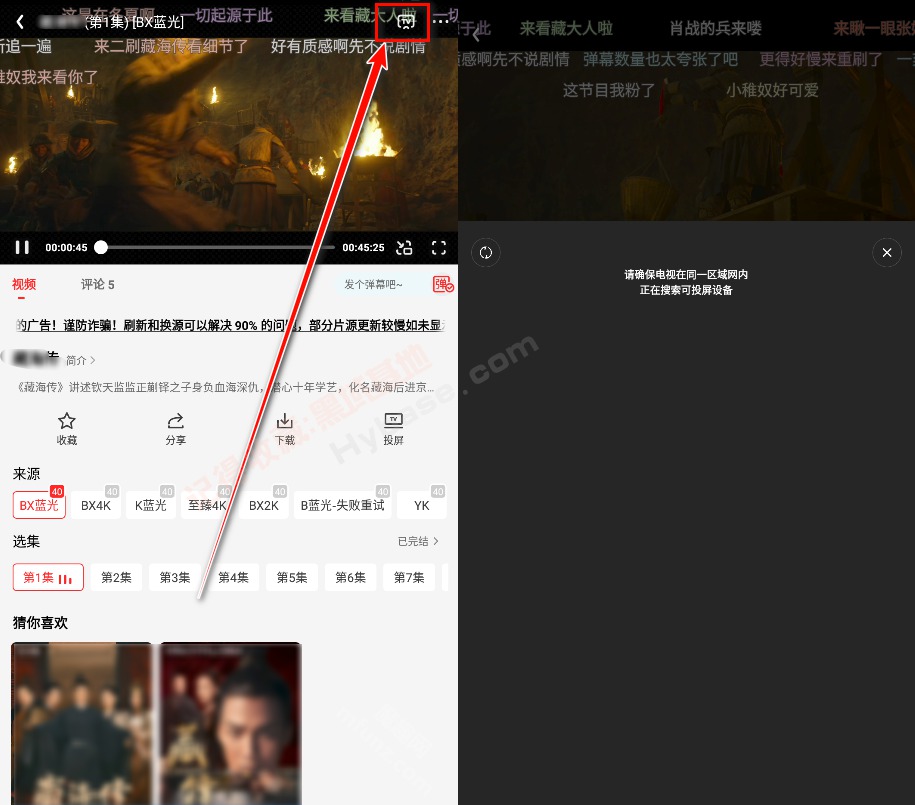Play episode 第3集
Screen dimensions: 915x805
[174, 577]
